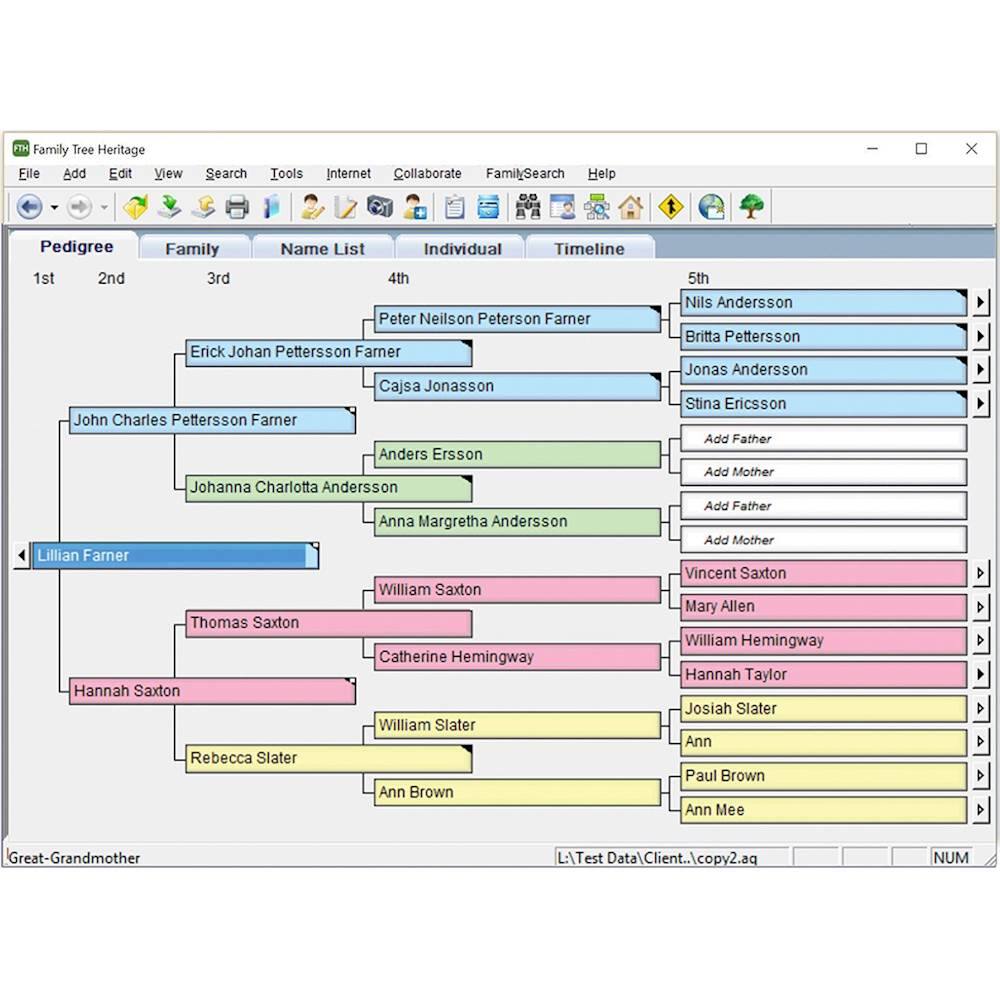Click the green tree icon in toolbar

[x=751, y=207]
